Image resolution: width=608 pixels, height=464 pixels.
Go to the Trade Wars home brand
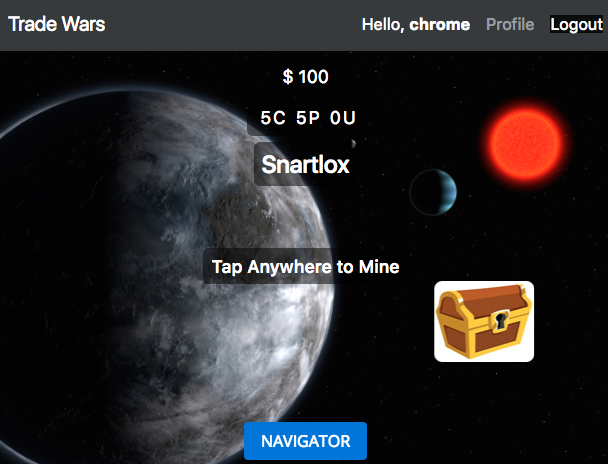coord(57,24)
